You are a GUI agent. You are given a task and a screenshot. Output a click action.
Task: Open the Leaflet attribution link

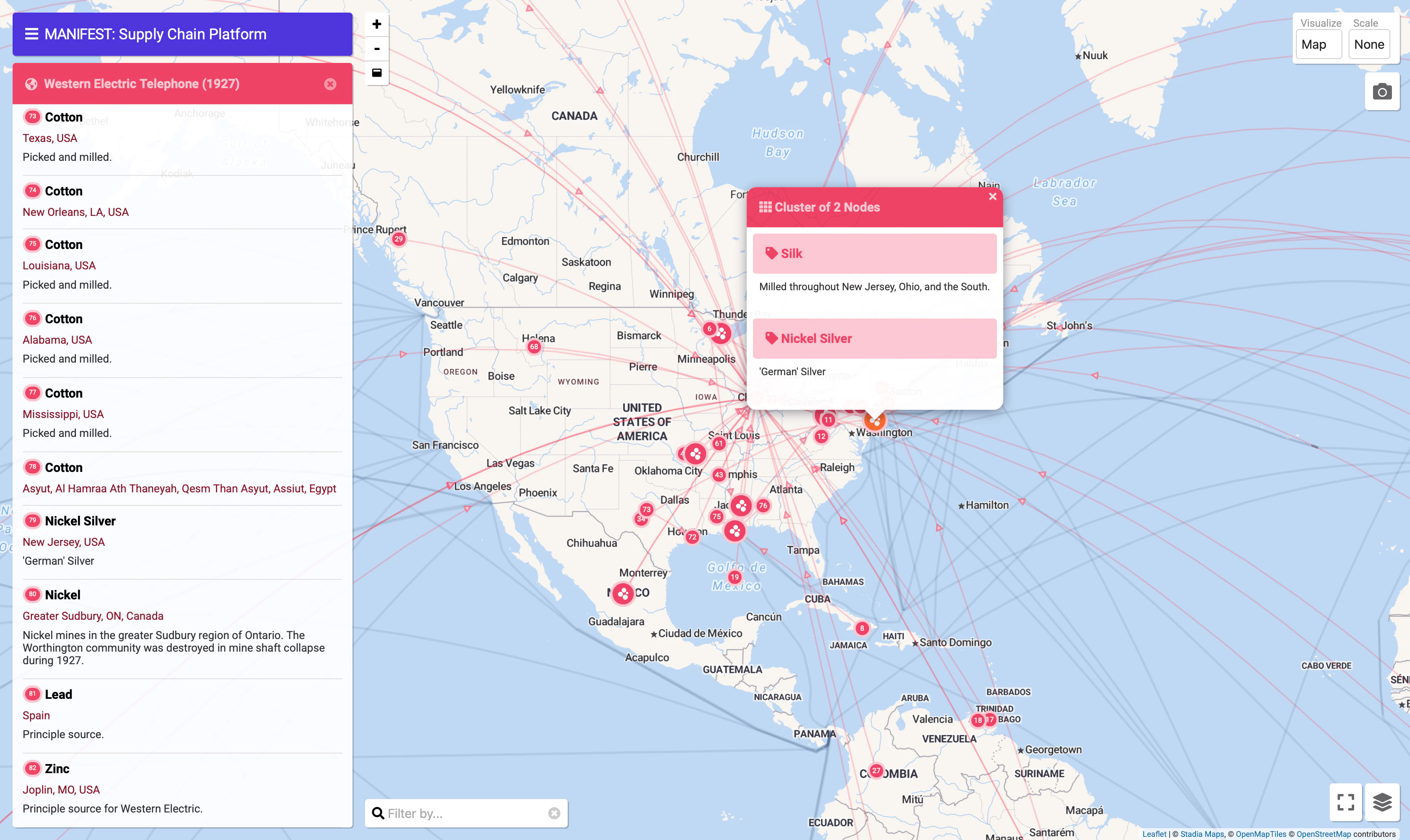pyautogui.click(x=1154, y=834)
